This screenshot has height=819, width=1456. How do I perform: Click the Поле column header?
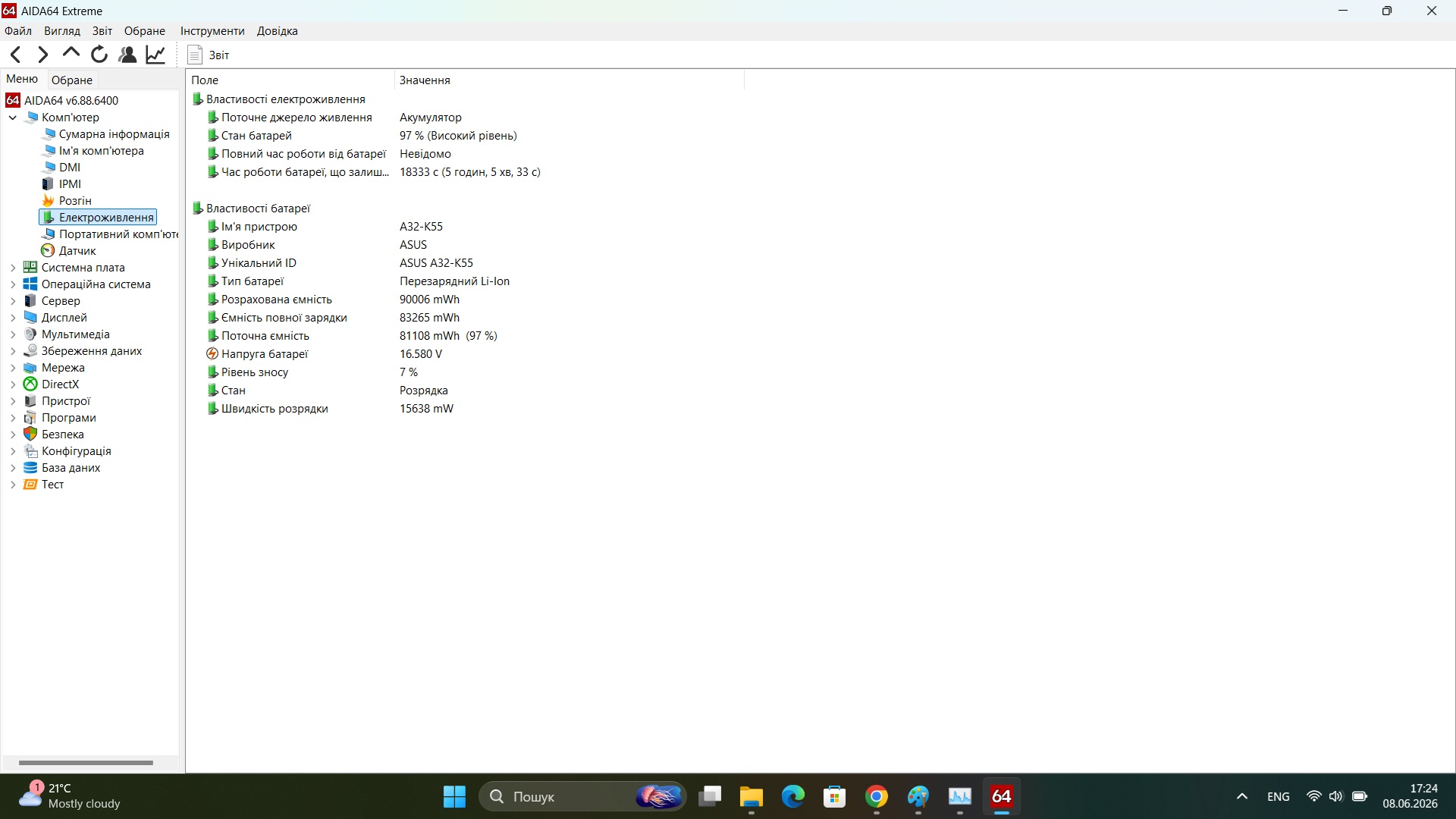click(290, 80)
